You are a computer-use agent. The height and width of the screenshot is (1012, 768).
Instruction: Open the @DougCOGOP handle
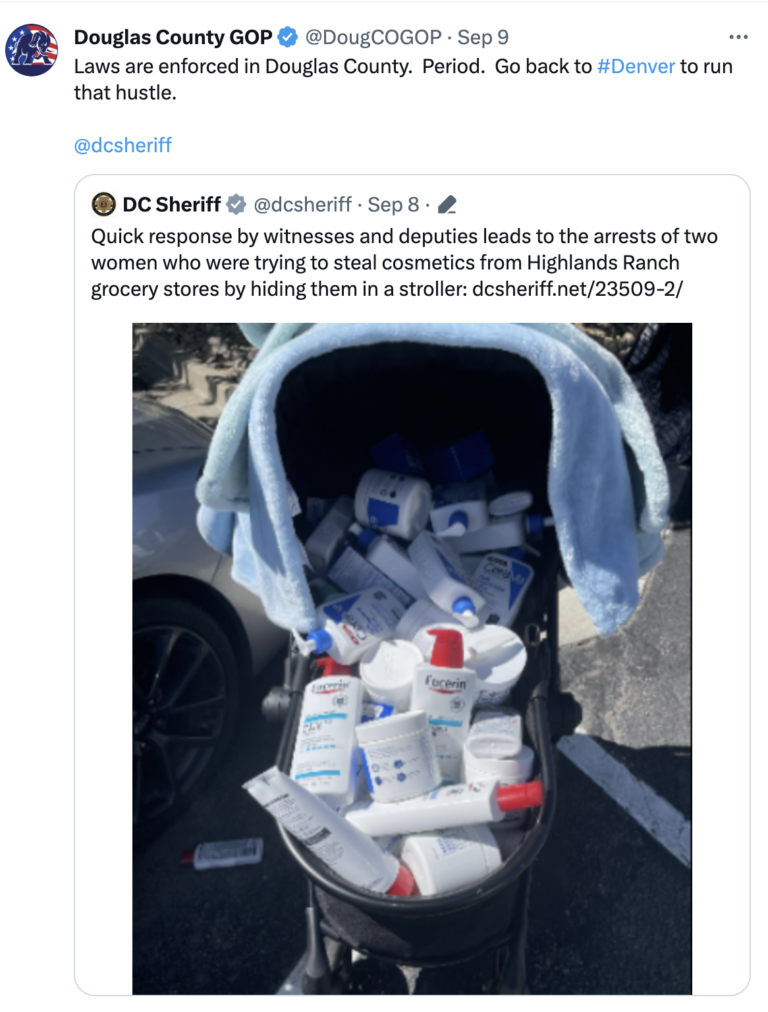tap(372, 38)
